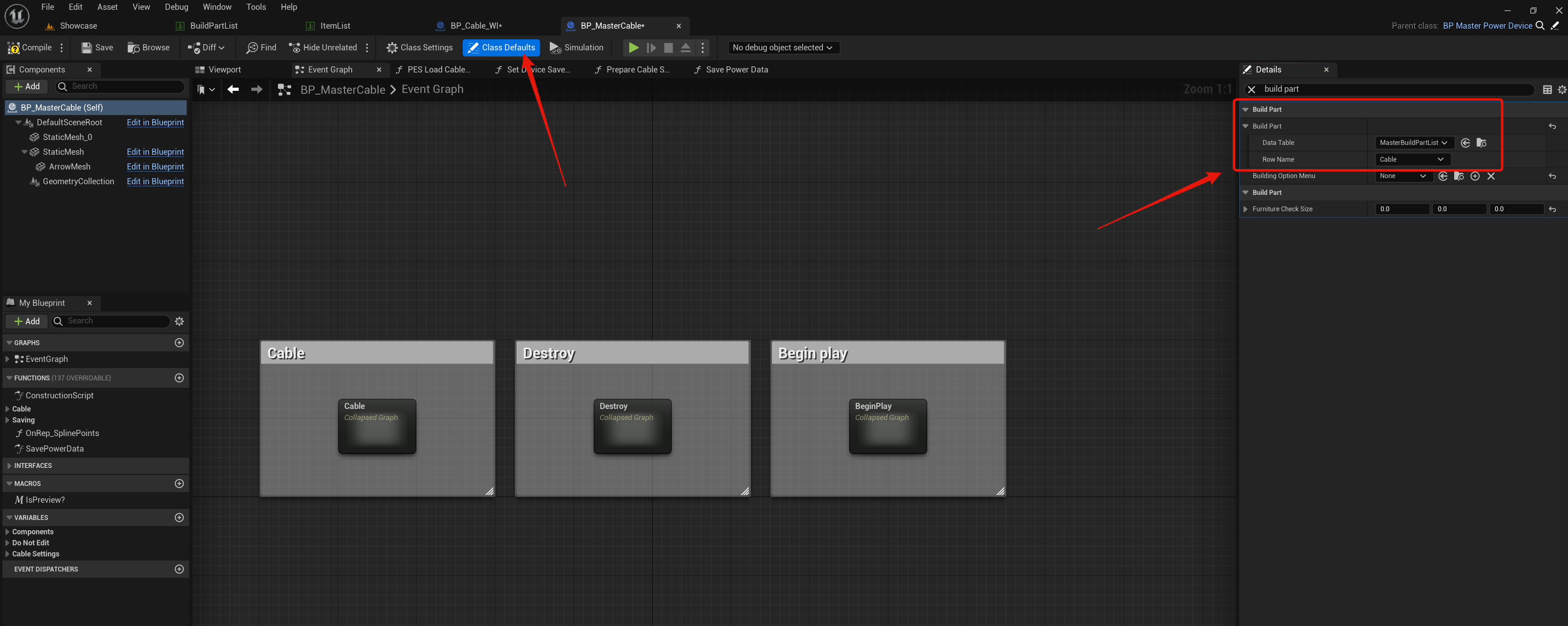Click the Compile toolbar button

coord(29,47)
